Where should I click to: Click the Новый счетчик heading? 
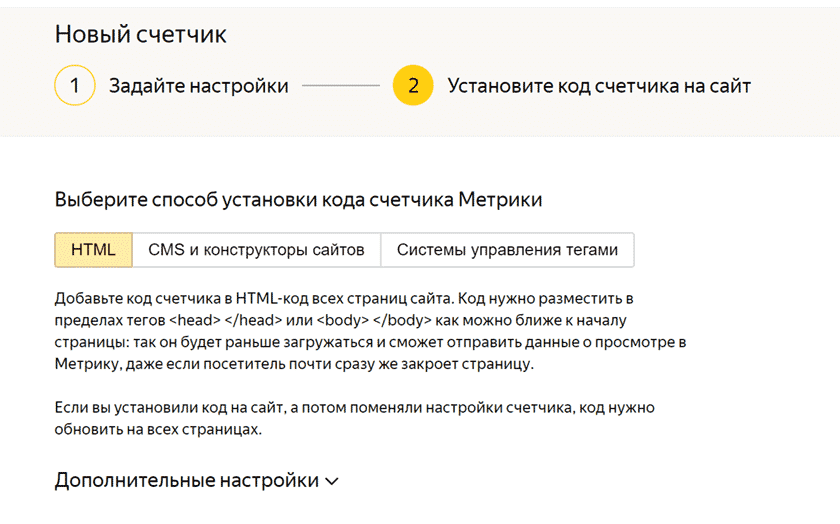click(141, 34)
